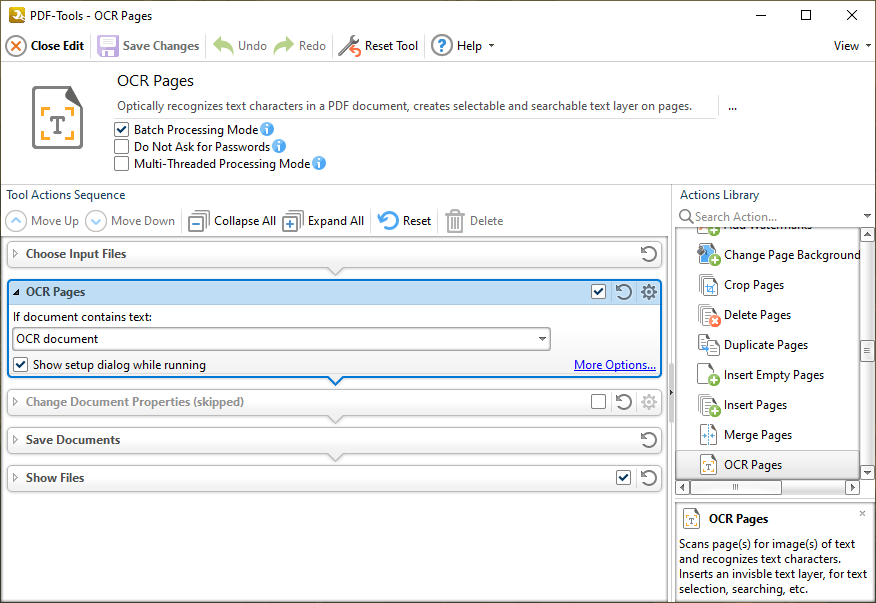876x603 pixels.
Task: Click the Reset Tool wrench icon
Action: (349, 46)
